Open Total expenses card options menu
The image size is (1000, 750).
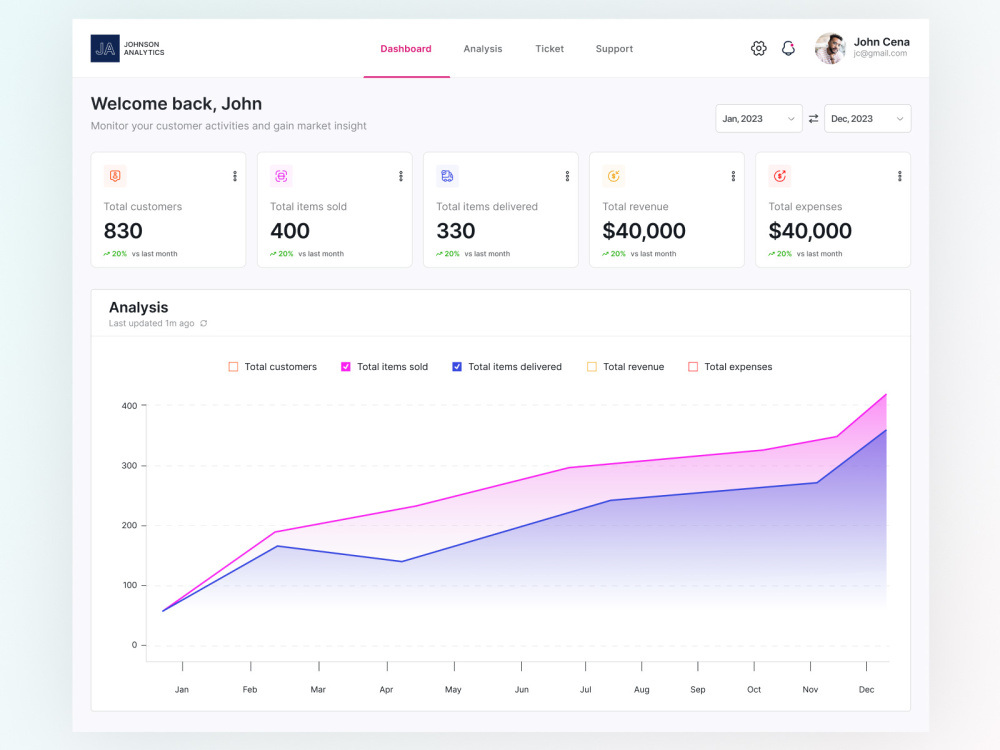coord(899,176)
